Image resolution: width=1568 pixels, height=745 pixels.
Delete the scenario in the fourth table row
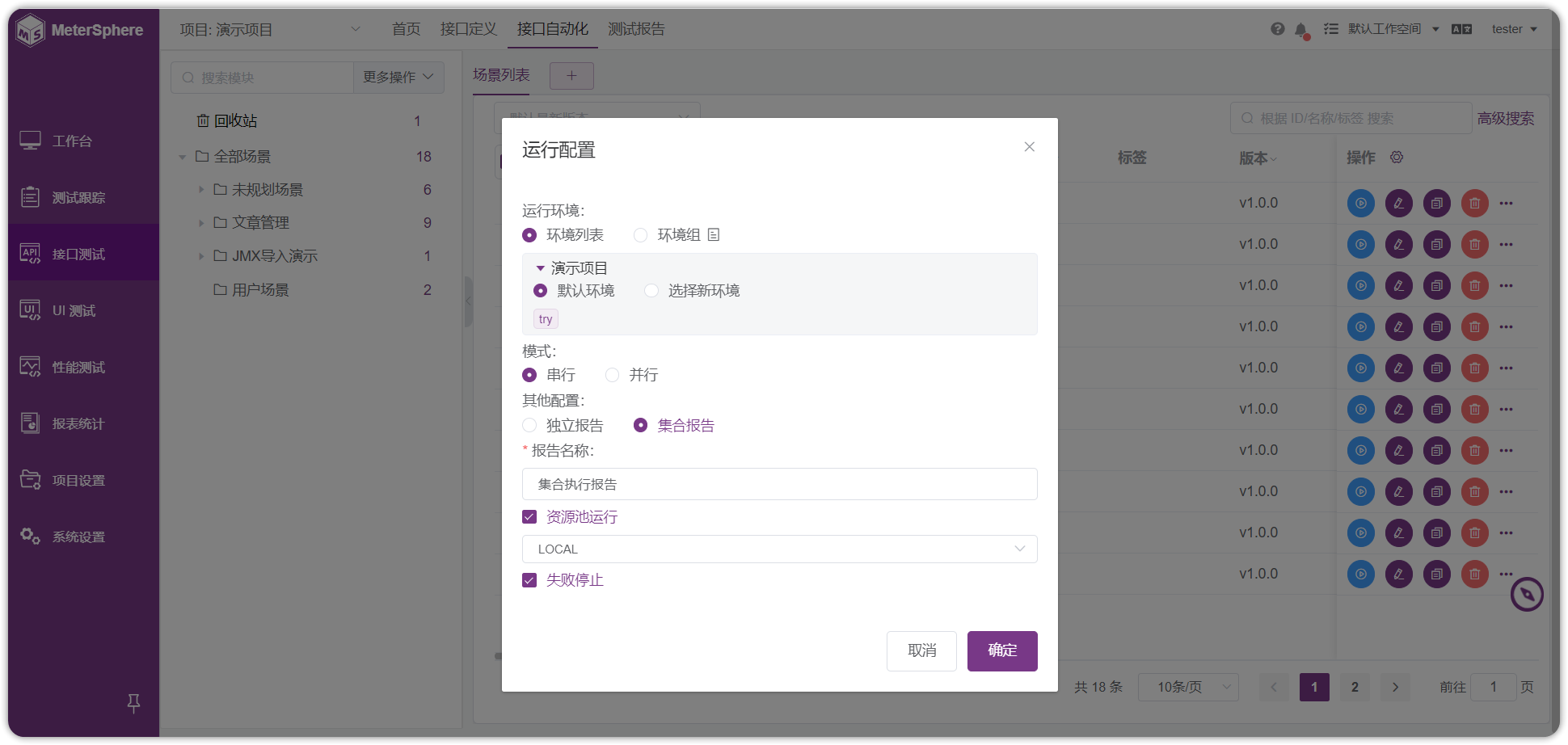tap(1475, 327)
